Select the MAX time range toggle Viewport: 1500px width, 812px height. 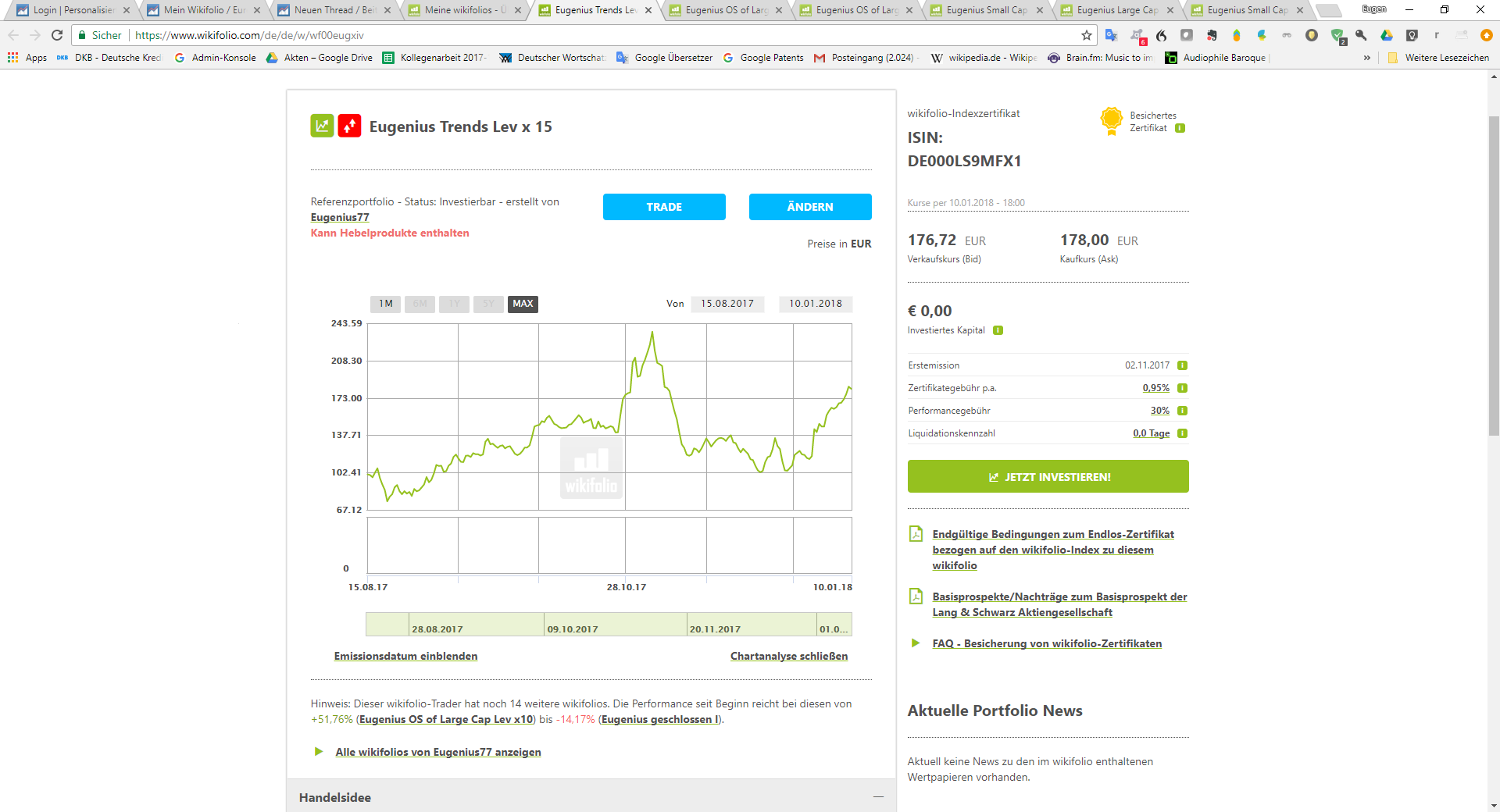pyautogui.click(x=522, y=304)
